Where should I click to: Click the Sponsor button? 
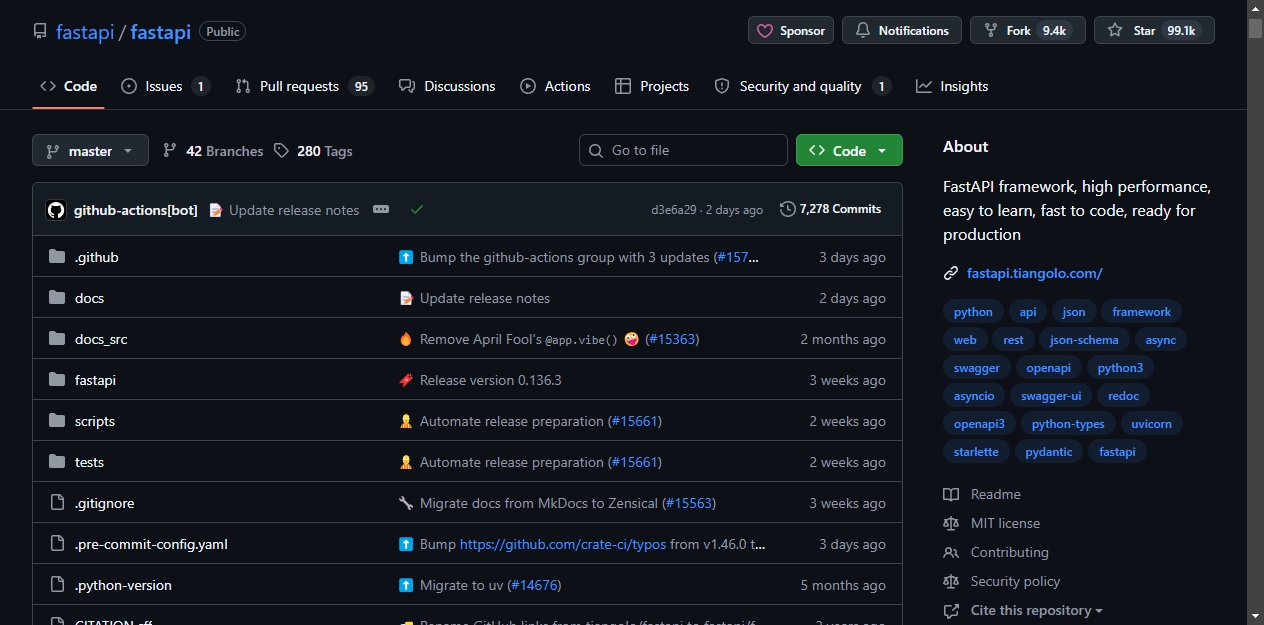791,31
